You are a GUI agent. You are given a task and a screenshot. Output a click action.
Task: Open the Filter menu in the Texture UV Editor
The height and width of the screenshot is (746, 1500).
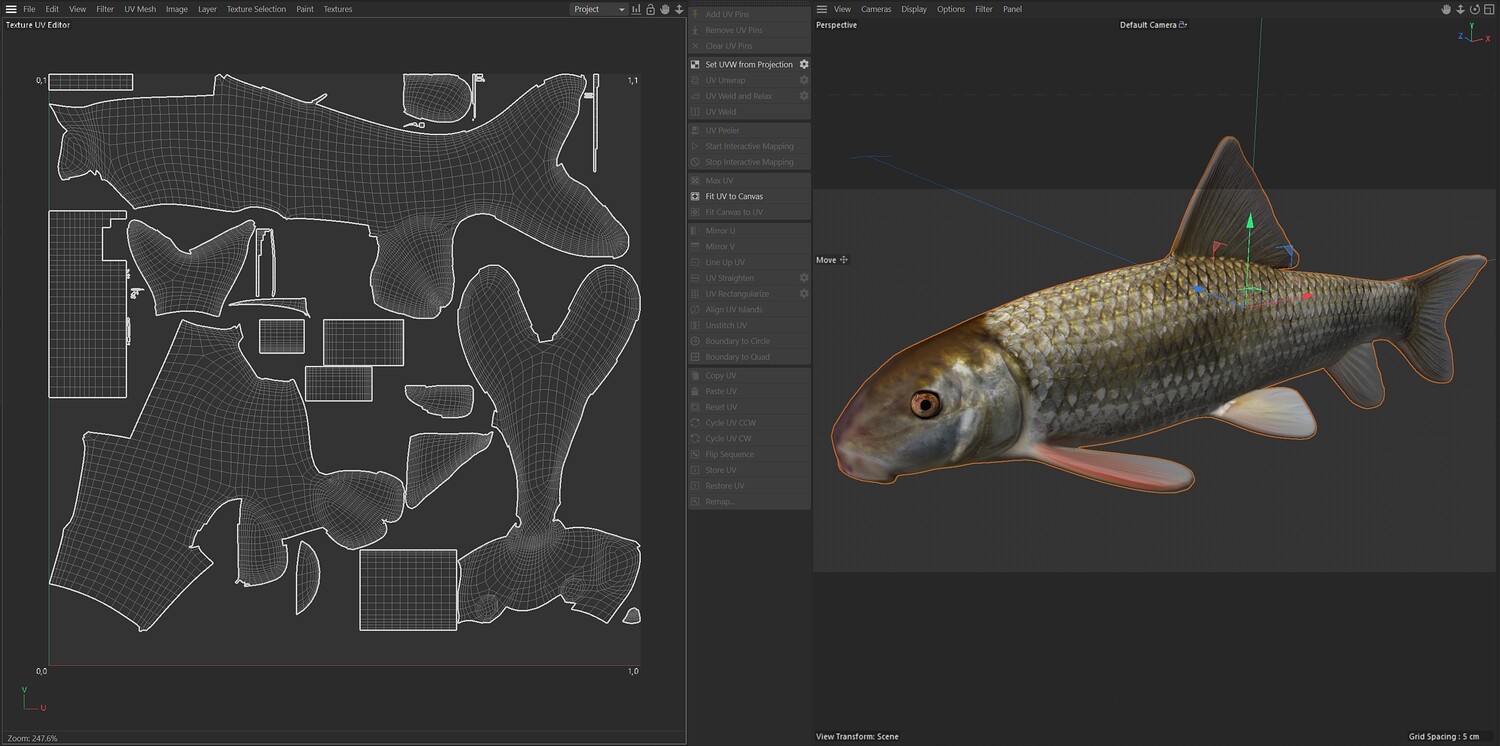105,9
